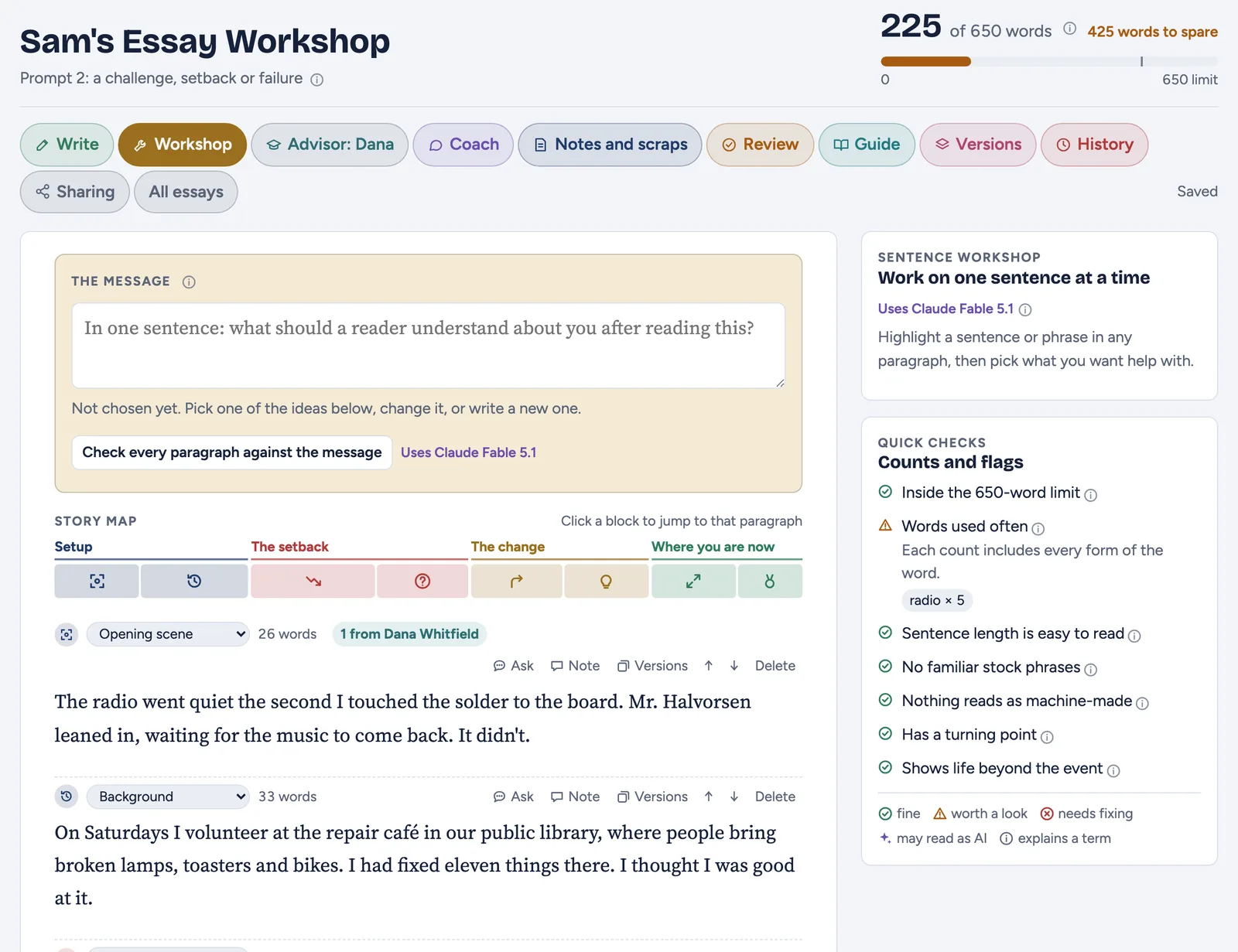
Task: Open the 1 from Dana Whitfield comment badge
Action: pyautogui.click(x=409, y=634)
